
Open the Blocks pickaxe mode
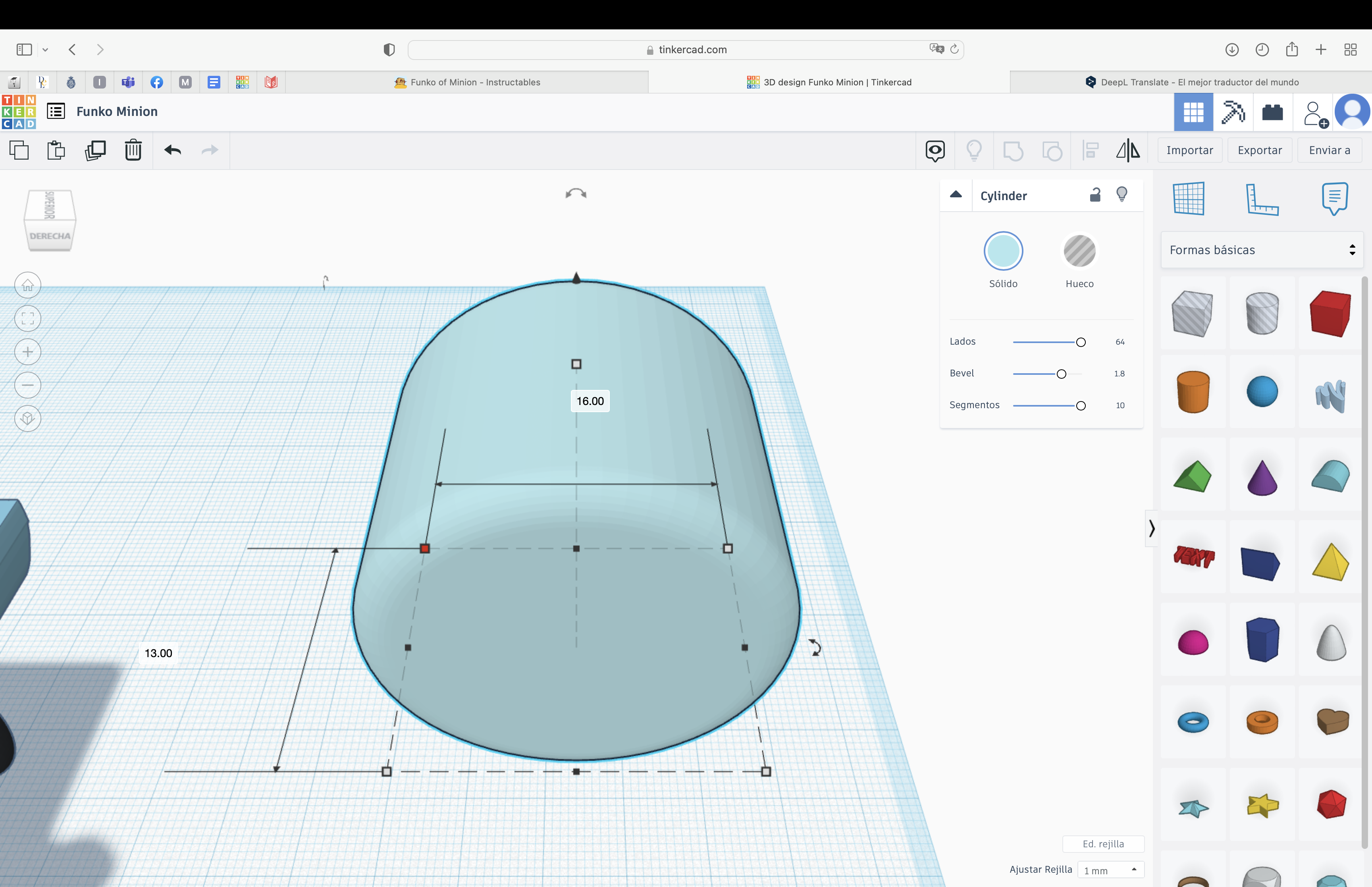point(1233,112)
